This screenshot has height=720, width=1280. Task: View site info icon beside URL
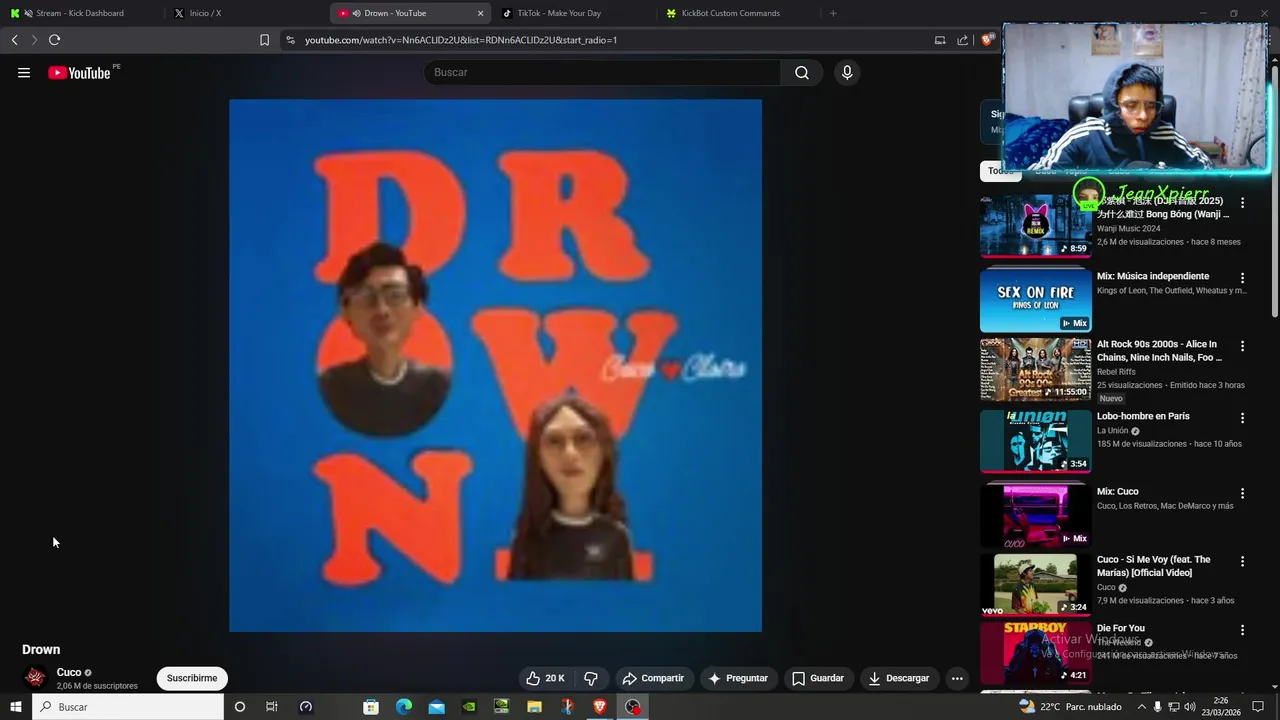pyautogui.click(x=290, y=40)
